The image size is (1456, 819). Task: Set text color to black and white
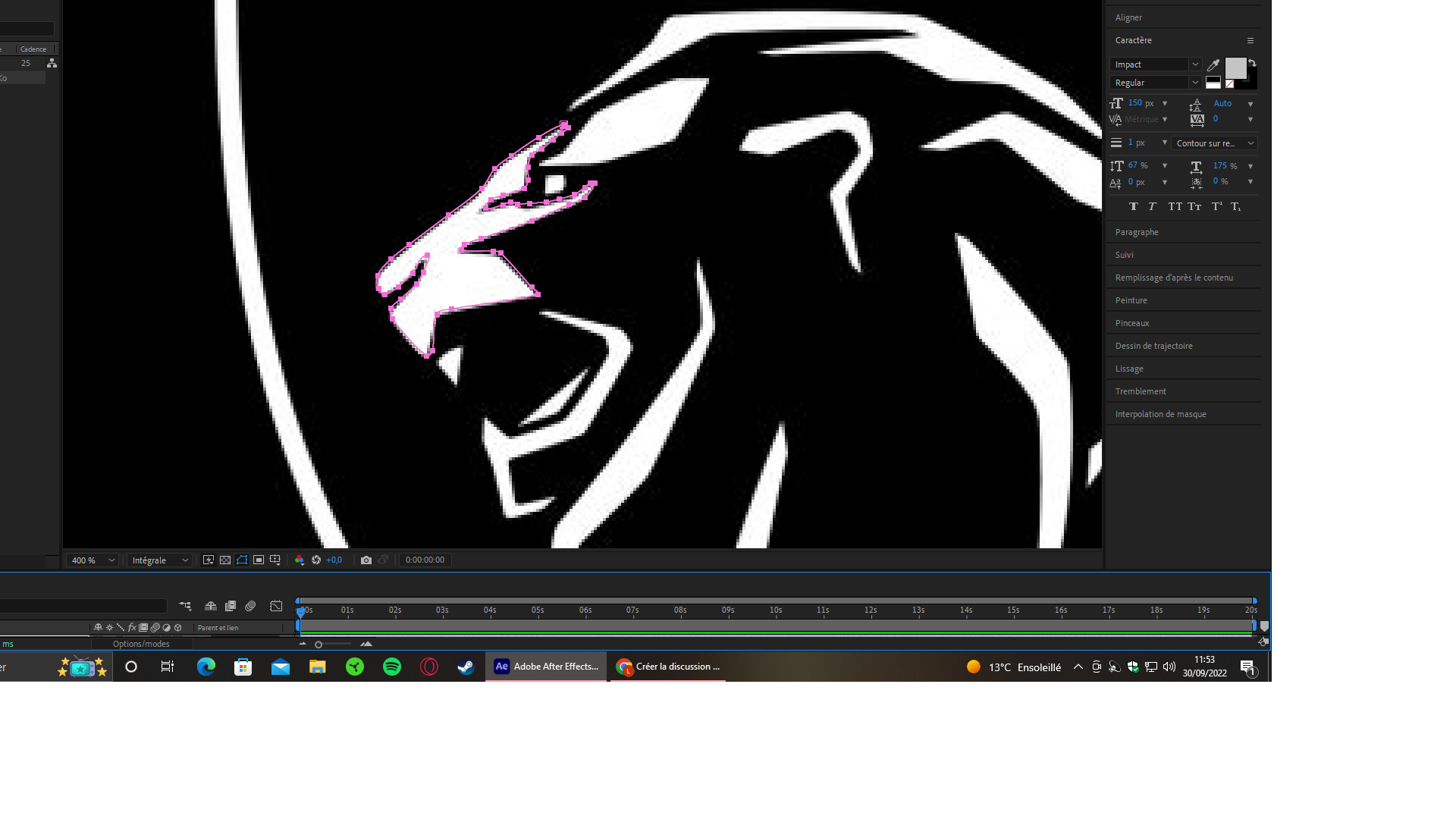[1213, 83]
